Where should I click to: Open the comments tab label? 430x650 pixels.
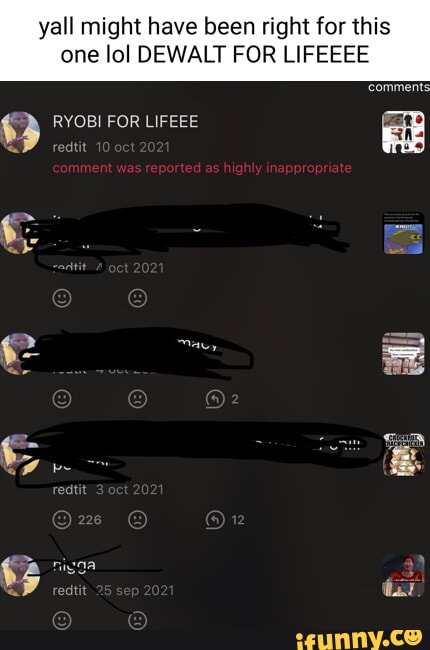tap(398, 87)
